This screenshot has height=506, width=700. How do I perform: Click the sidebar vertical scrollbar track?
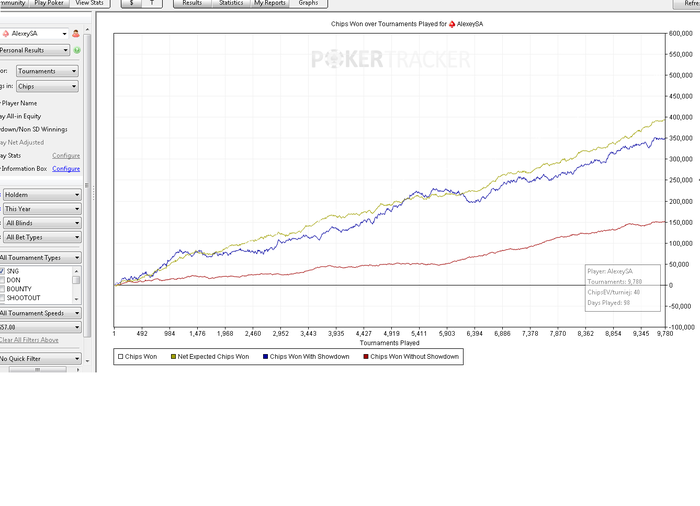point(87,197)
